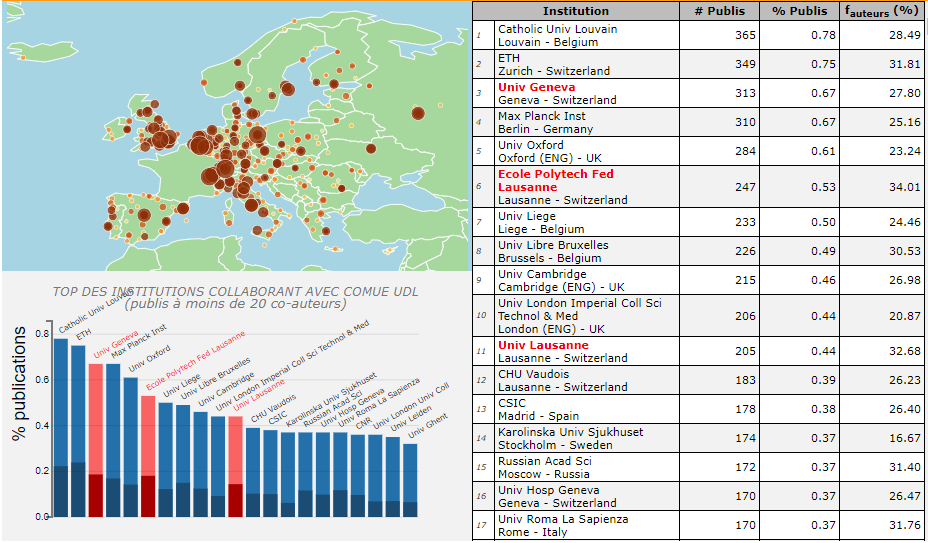Select 'Cambridge (ENG) - UK' location text
928x543 pixels.
[561, 287]
